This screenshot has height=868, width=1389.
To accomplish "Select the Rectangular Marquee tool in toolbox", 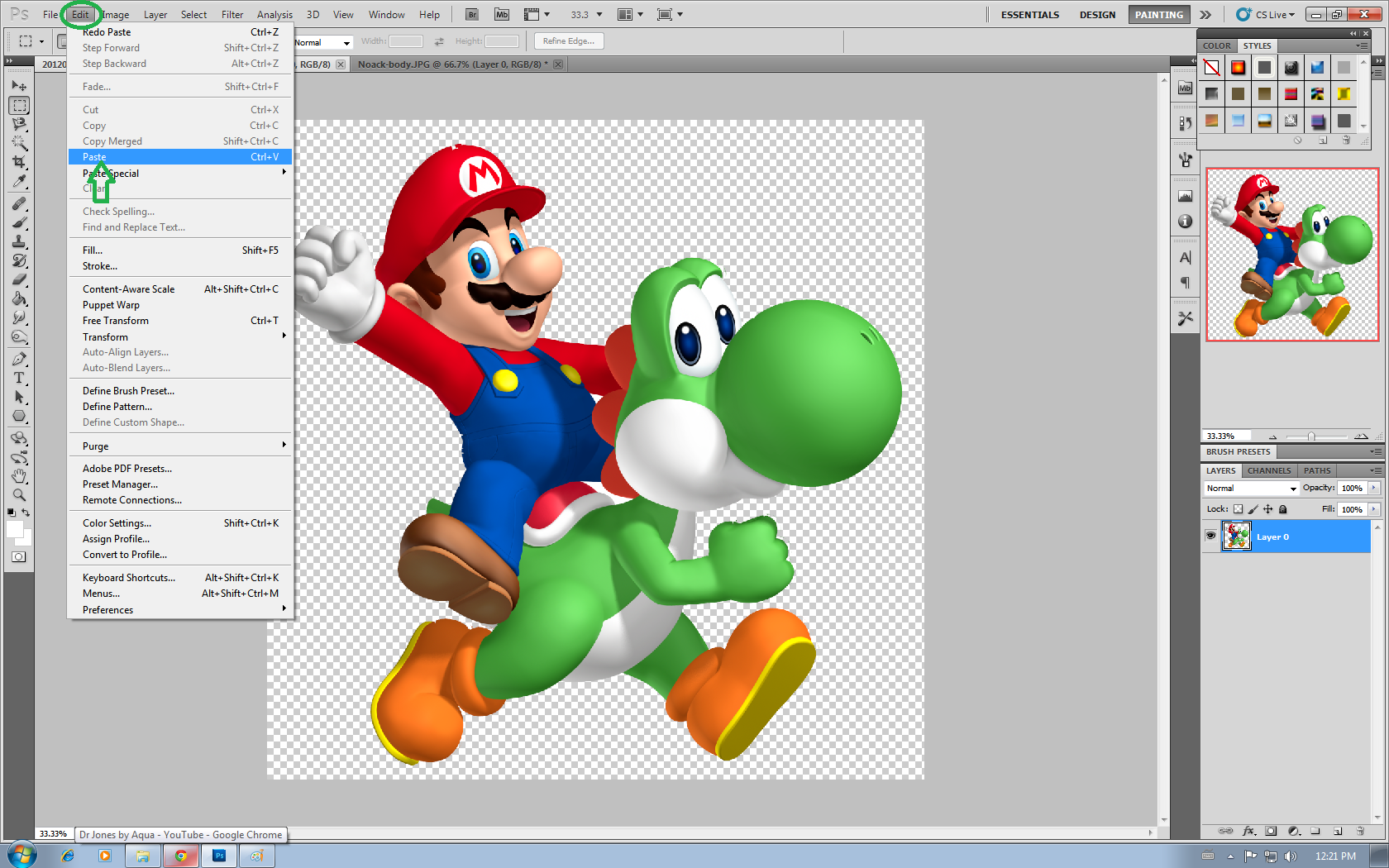I will pos(19,106).
